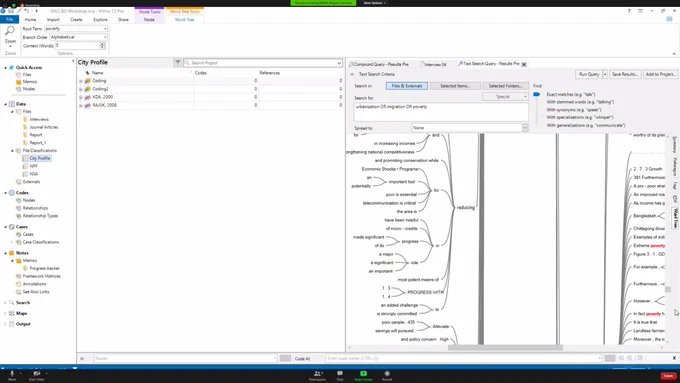This screenshot has width=680, height=383.
Task: Click the Zoom Mute microphone icon
Action: tap(12, 373)
